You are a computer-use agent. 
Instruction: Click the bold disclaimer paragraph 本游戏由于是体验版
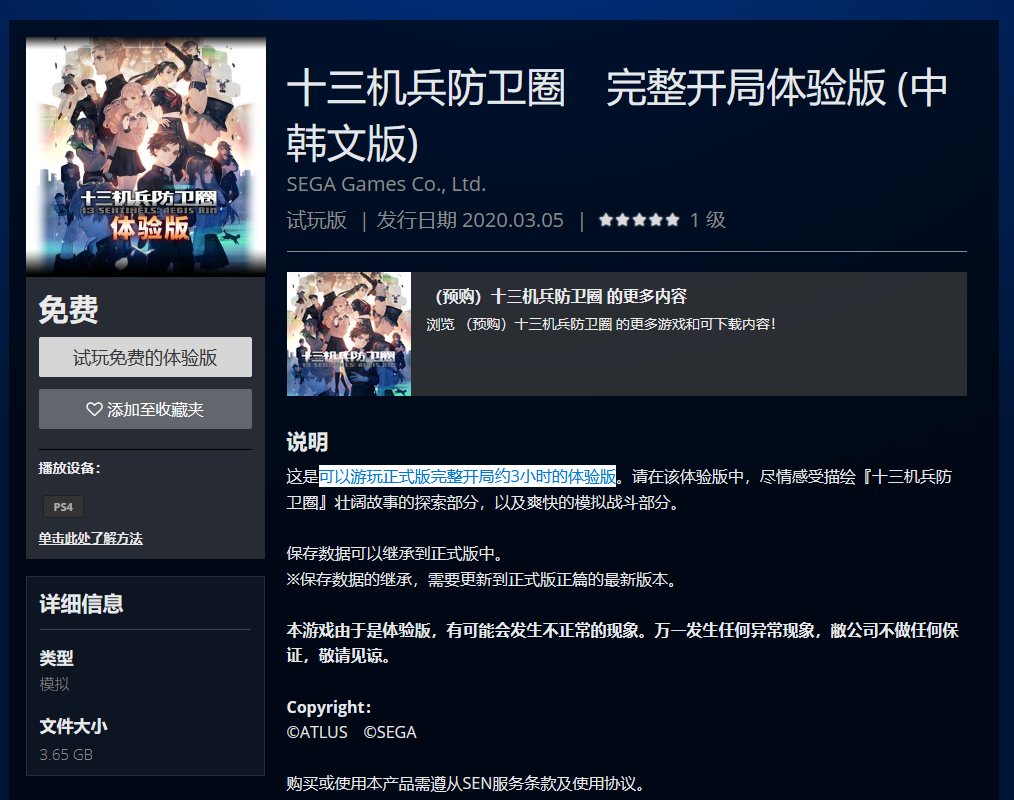point(623,643)
